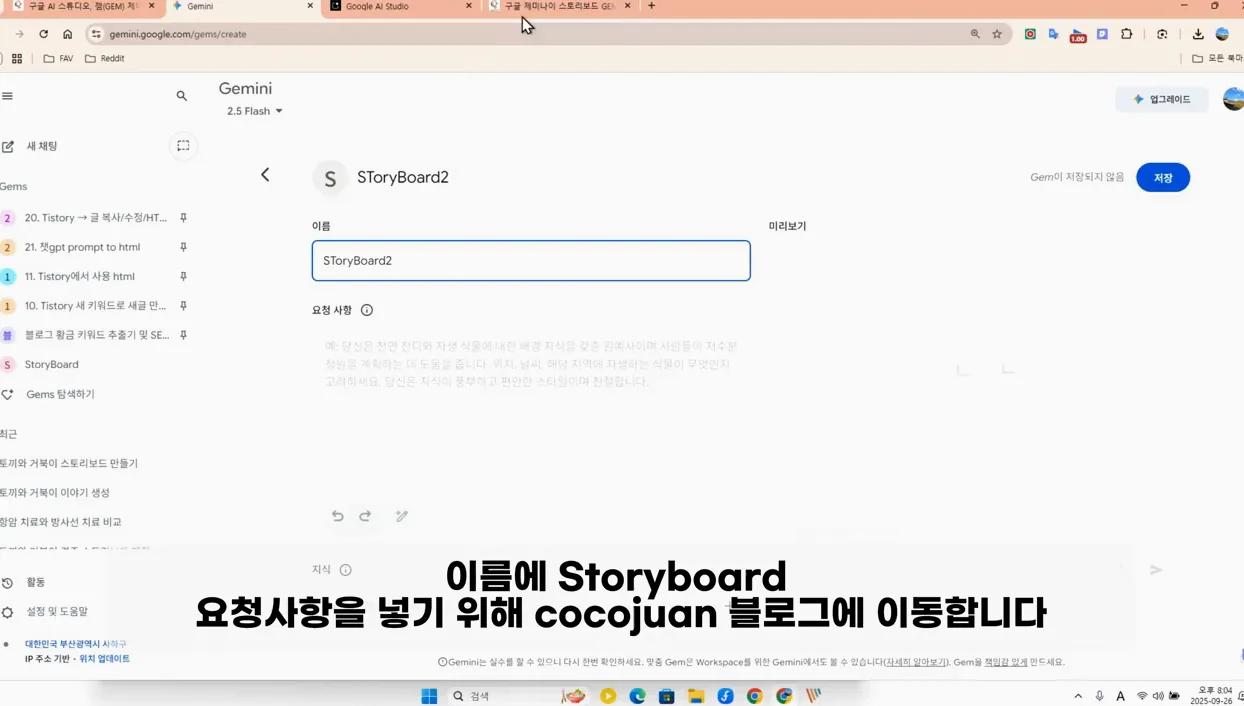Open the StoryBoard gem in sidebar

point(51,365)
